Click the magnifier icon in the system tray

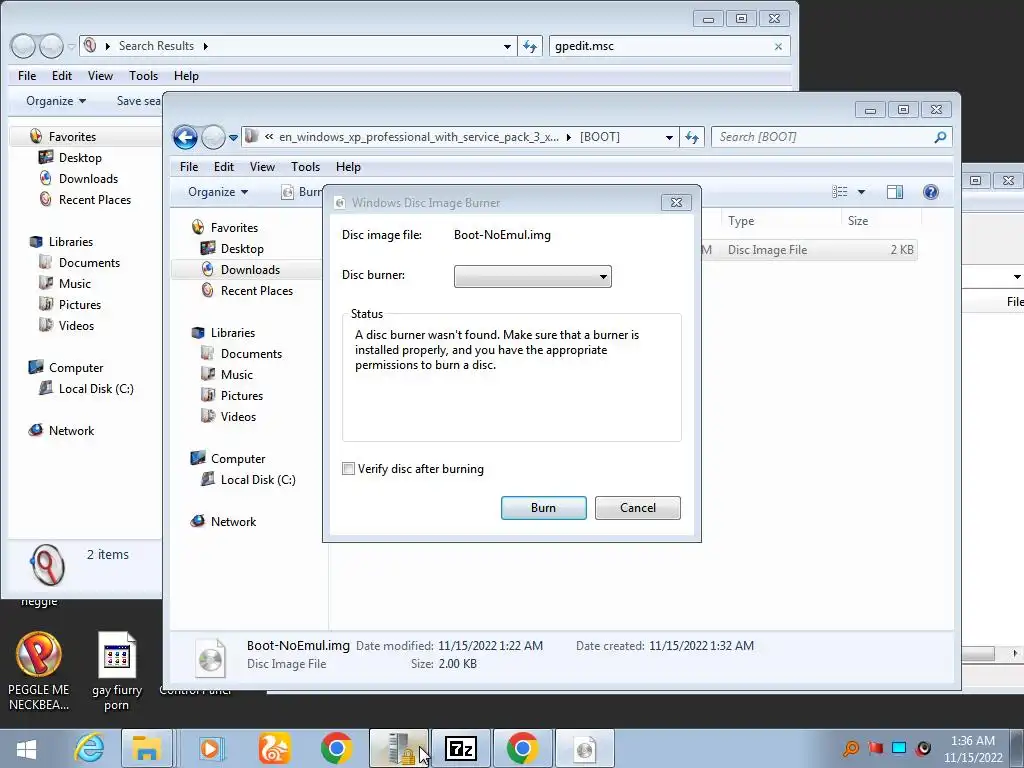pos(850,748)
